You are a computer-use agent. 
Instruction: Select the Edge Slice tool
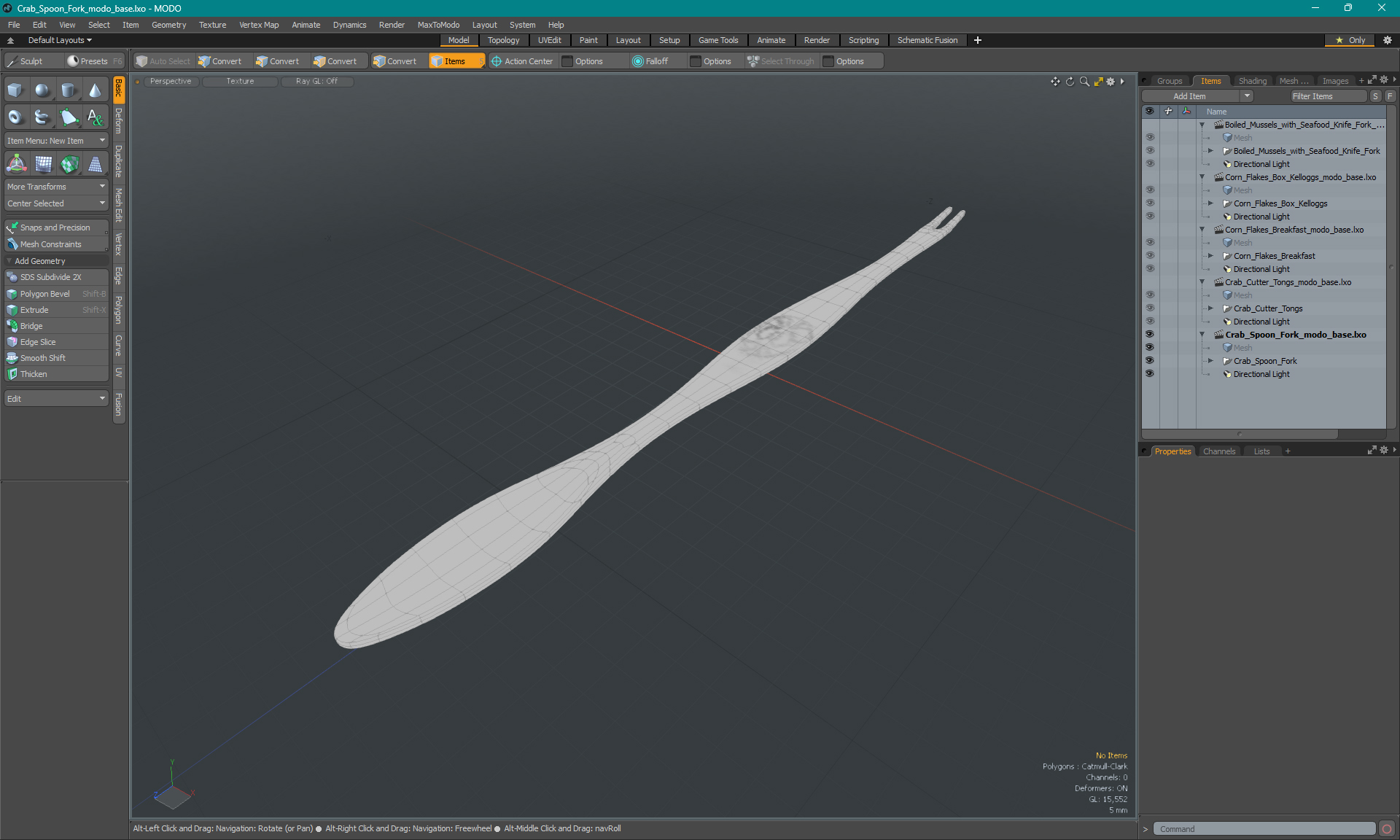pos(38,341)
